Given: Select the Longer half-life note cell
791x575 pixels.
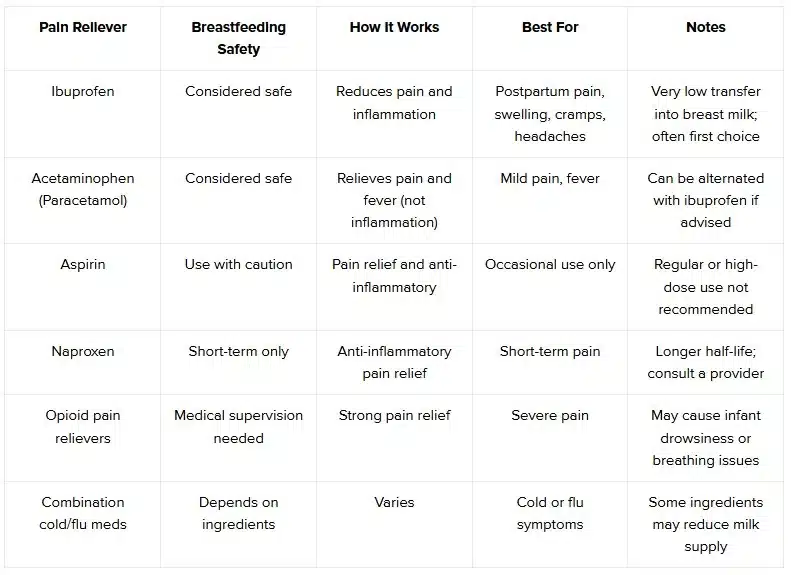Looking at the screenshot, I should pos(706,362).
